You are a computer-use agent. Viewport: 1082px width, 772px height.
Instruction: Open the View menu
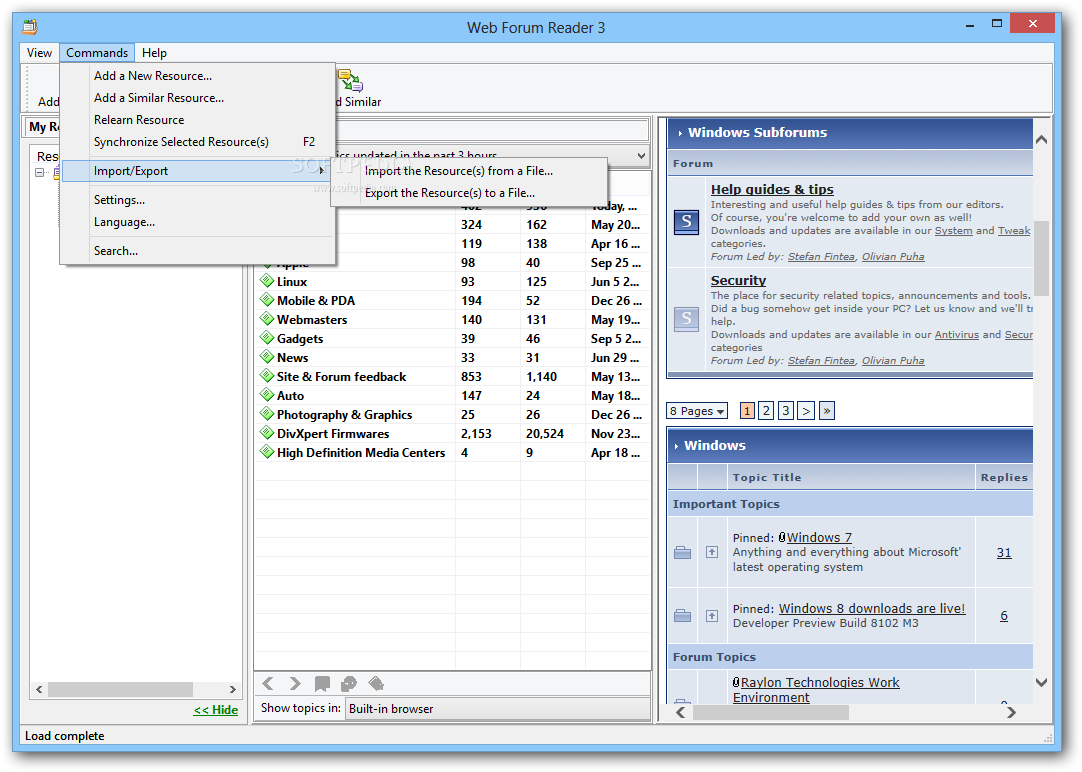coord(39,52)
